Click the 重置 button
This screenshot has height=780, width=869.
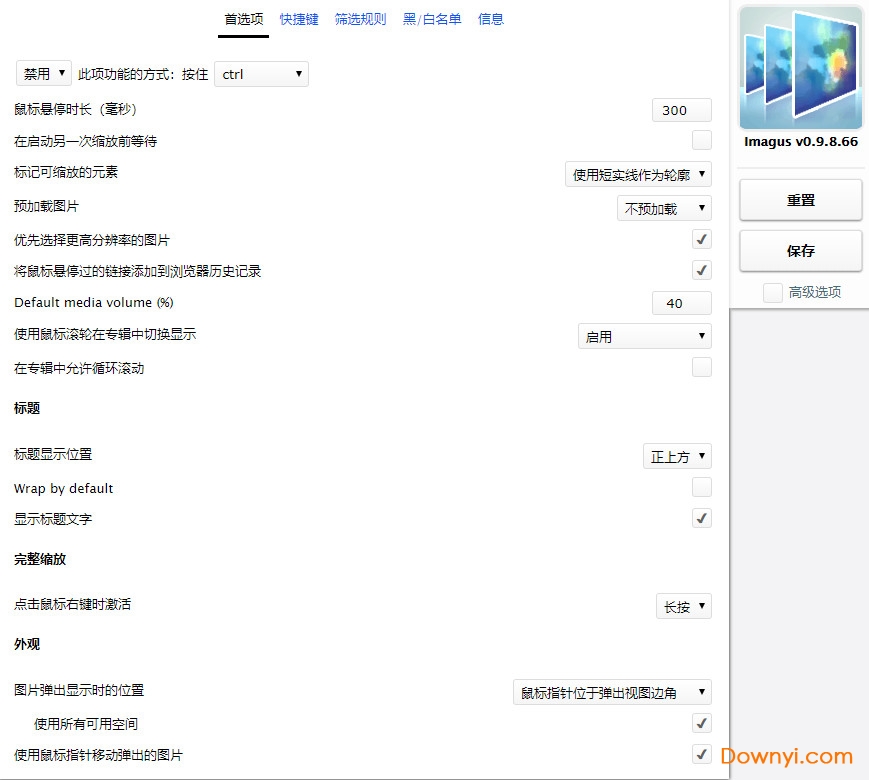[800, 200]
